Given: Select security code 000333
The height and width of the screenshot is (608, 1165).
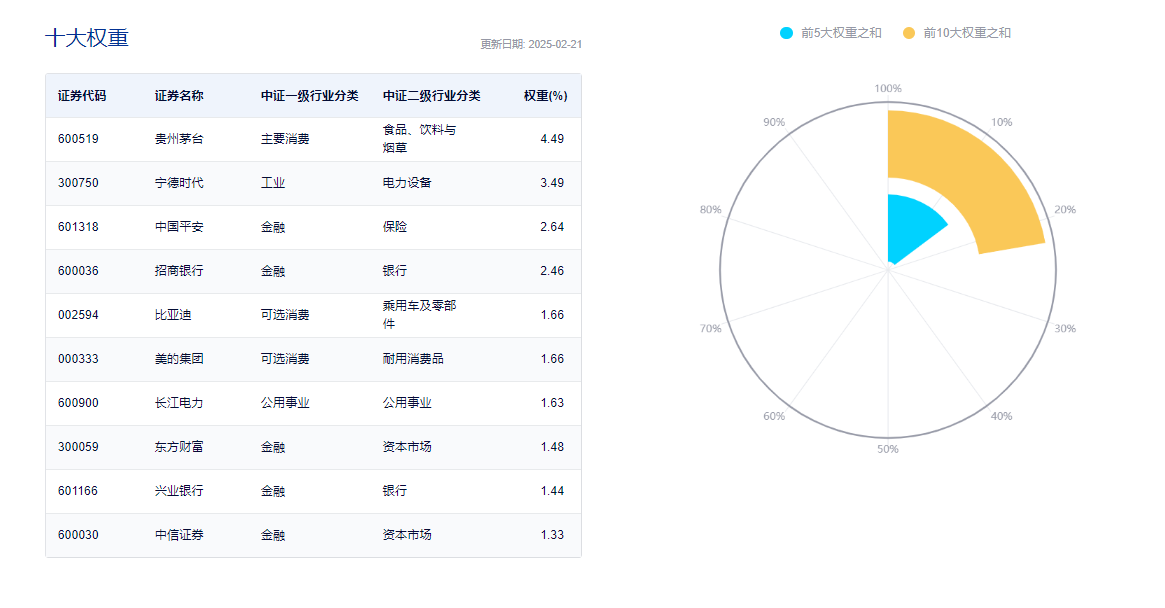Looking at the screenshot, I should coord(78,359).
